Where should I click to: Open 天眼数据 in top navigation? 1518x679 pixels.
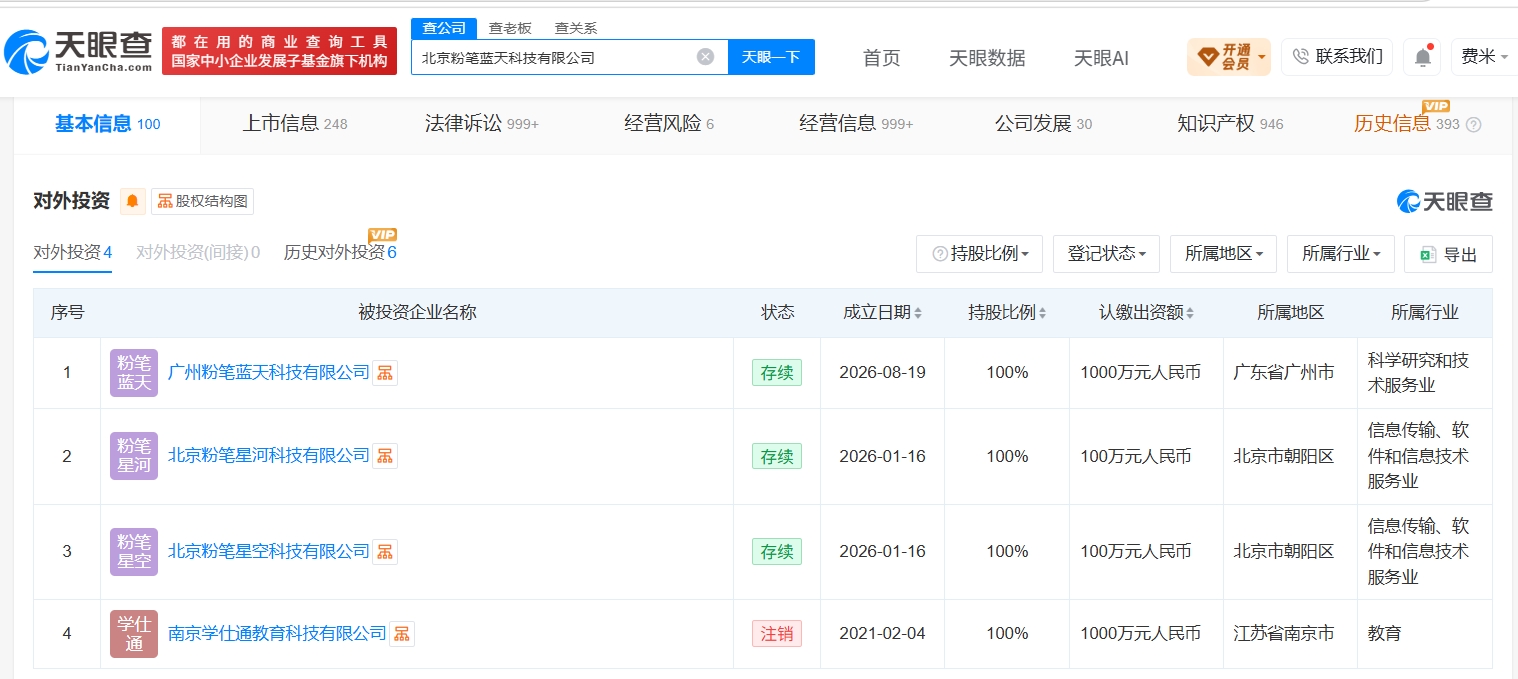coord(987,58)
